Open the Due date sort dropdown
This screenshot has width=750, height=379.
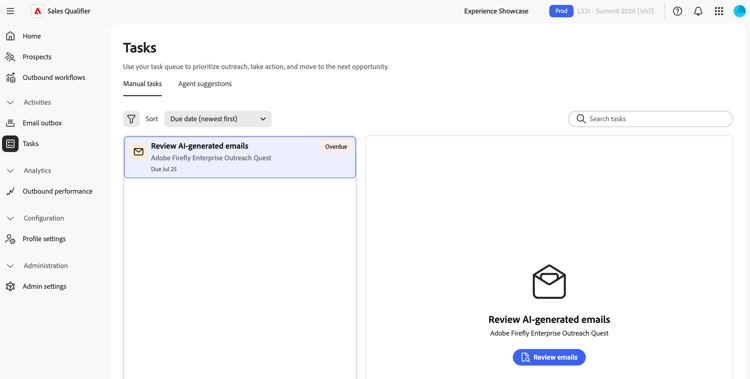coord(218,119)
